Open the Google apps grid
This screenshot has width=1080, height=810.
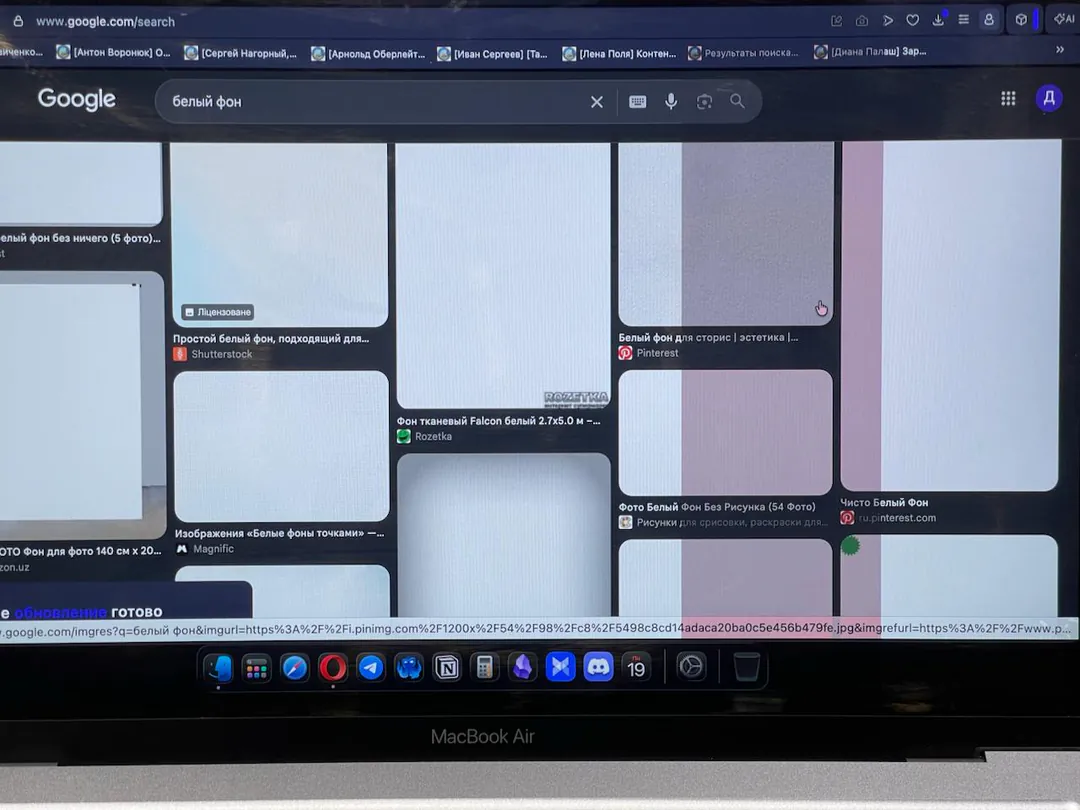1008,98
